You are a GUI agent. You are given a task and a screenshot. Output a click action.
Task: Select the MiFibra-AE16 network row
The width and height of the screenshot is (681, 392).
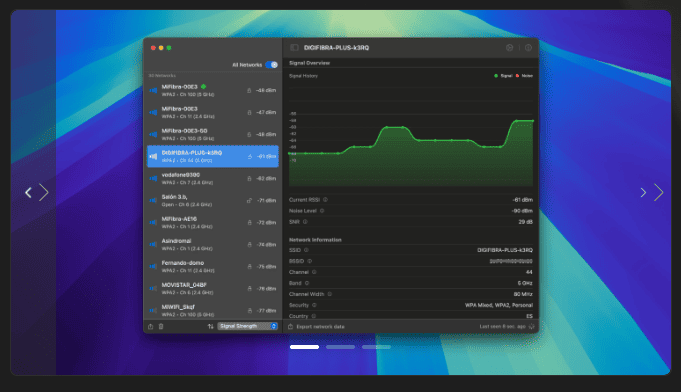[x=213, y=223]
